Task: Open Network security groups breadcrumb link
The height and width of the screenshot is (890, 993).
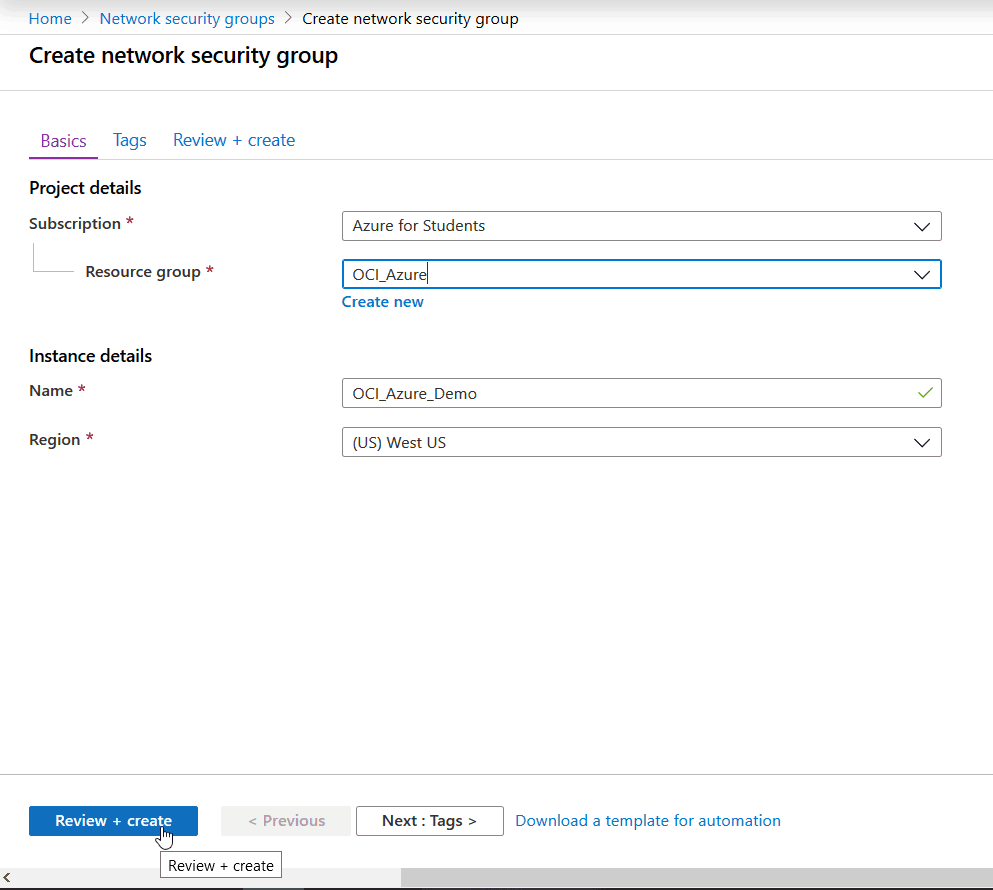Action: tap(186, 18)
